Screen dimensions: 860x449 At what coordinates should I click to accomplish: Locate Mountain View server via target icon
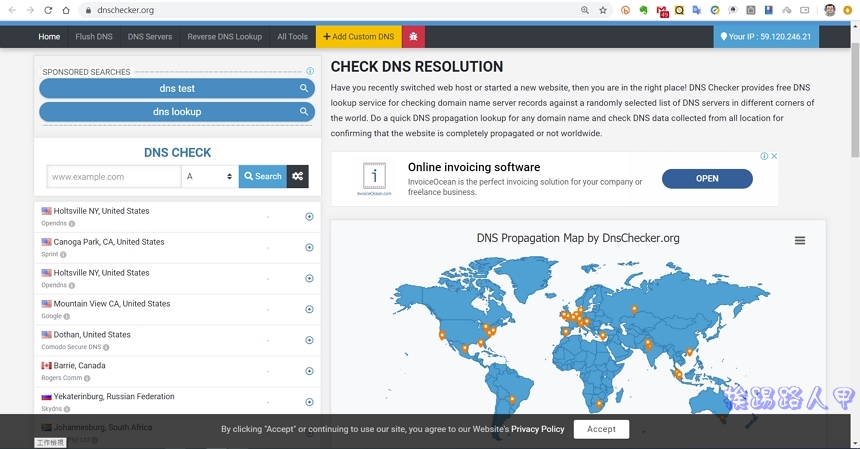click(x=309, y=309)
